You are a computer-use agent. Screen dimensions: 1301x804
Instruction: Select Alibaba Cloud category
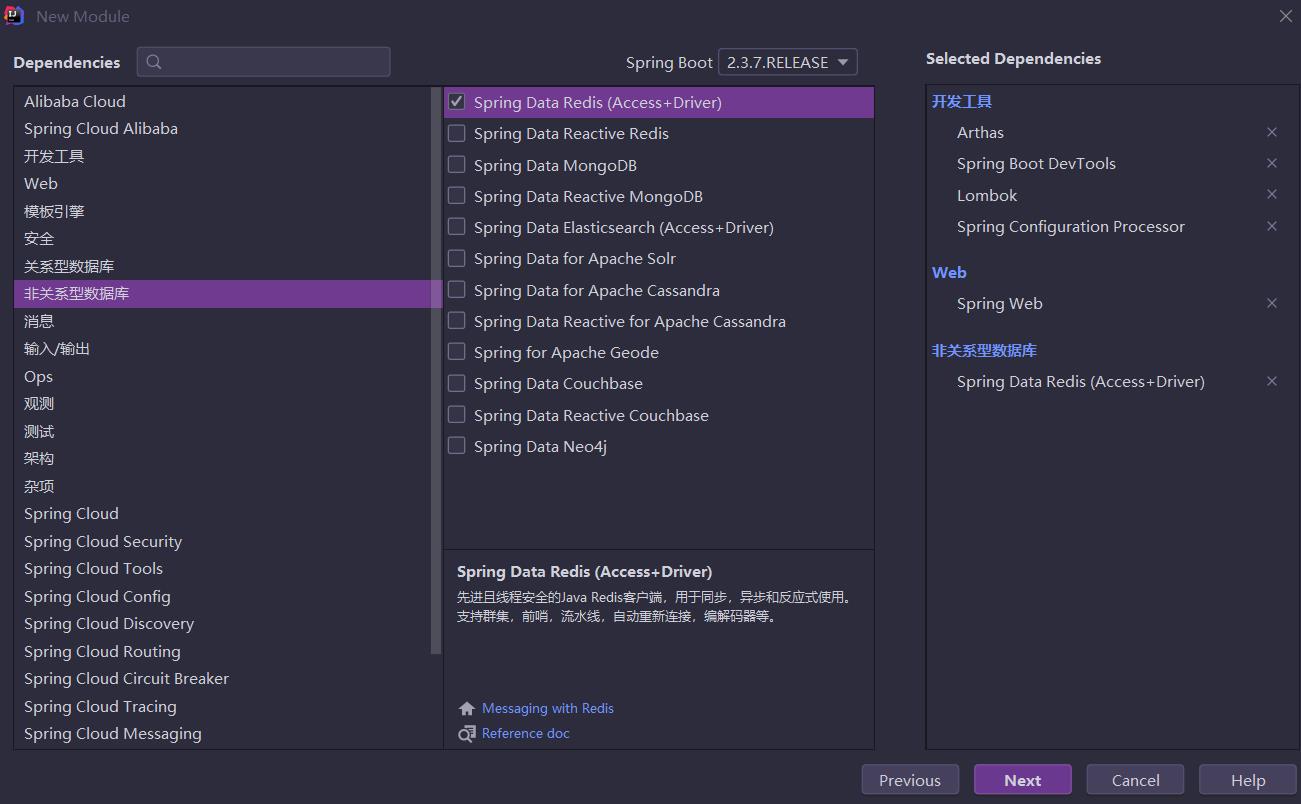point(222,101)
